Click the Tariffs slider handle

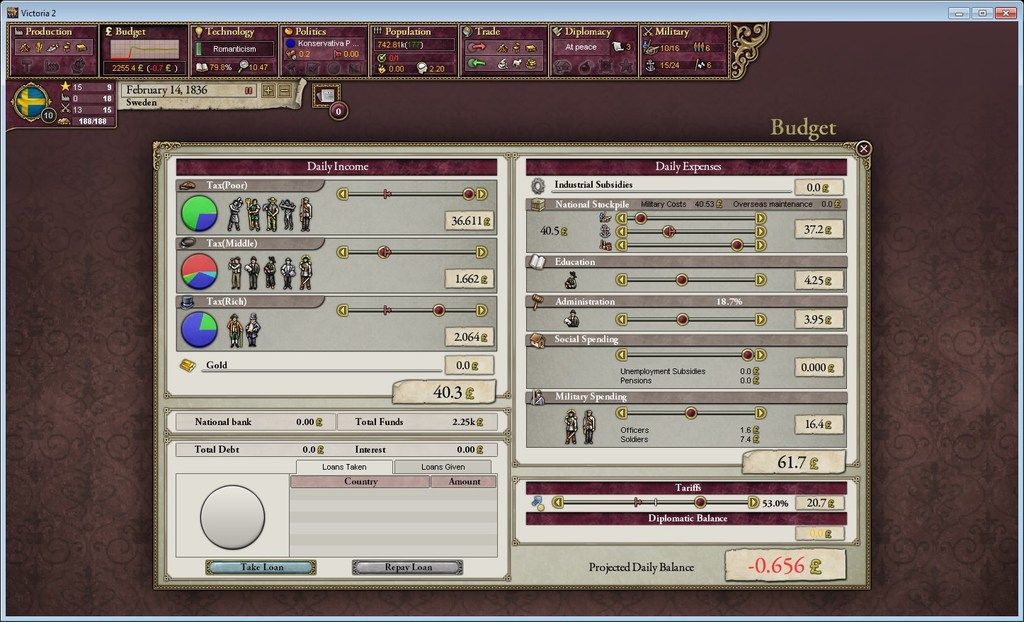click(700, 502)
